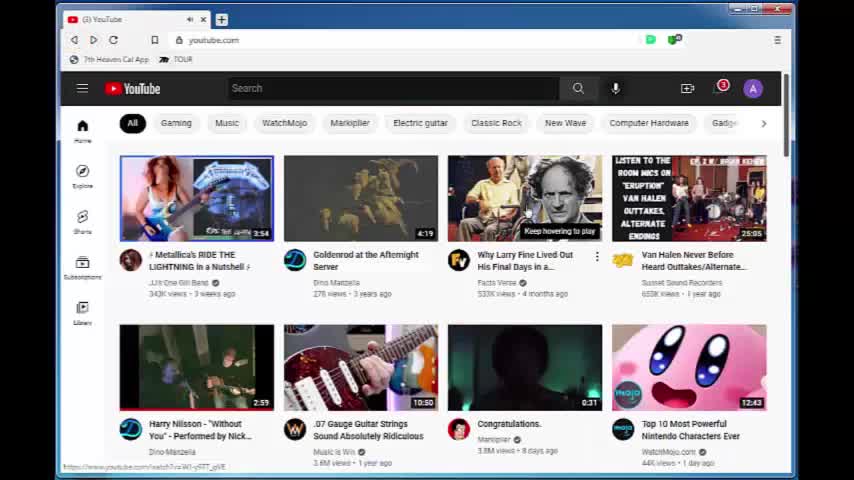The image size is (854, 480).
Task: Select the Gaming filter chip
Action: point(176,123)
